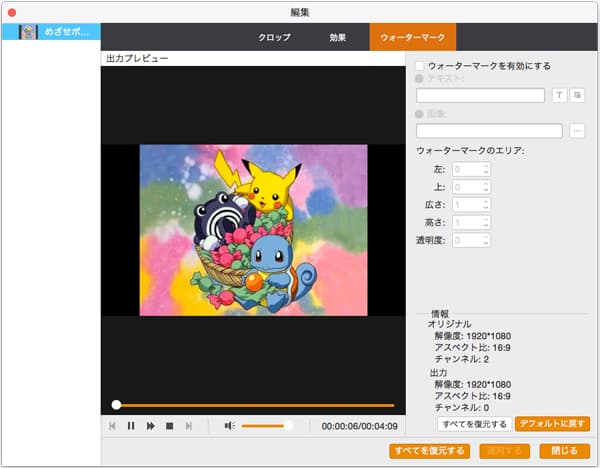This screenshot has width=600, height=468.
Task: Click the 出力プレビュー label
Action: pyautogui.click(x=137, y=59)
